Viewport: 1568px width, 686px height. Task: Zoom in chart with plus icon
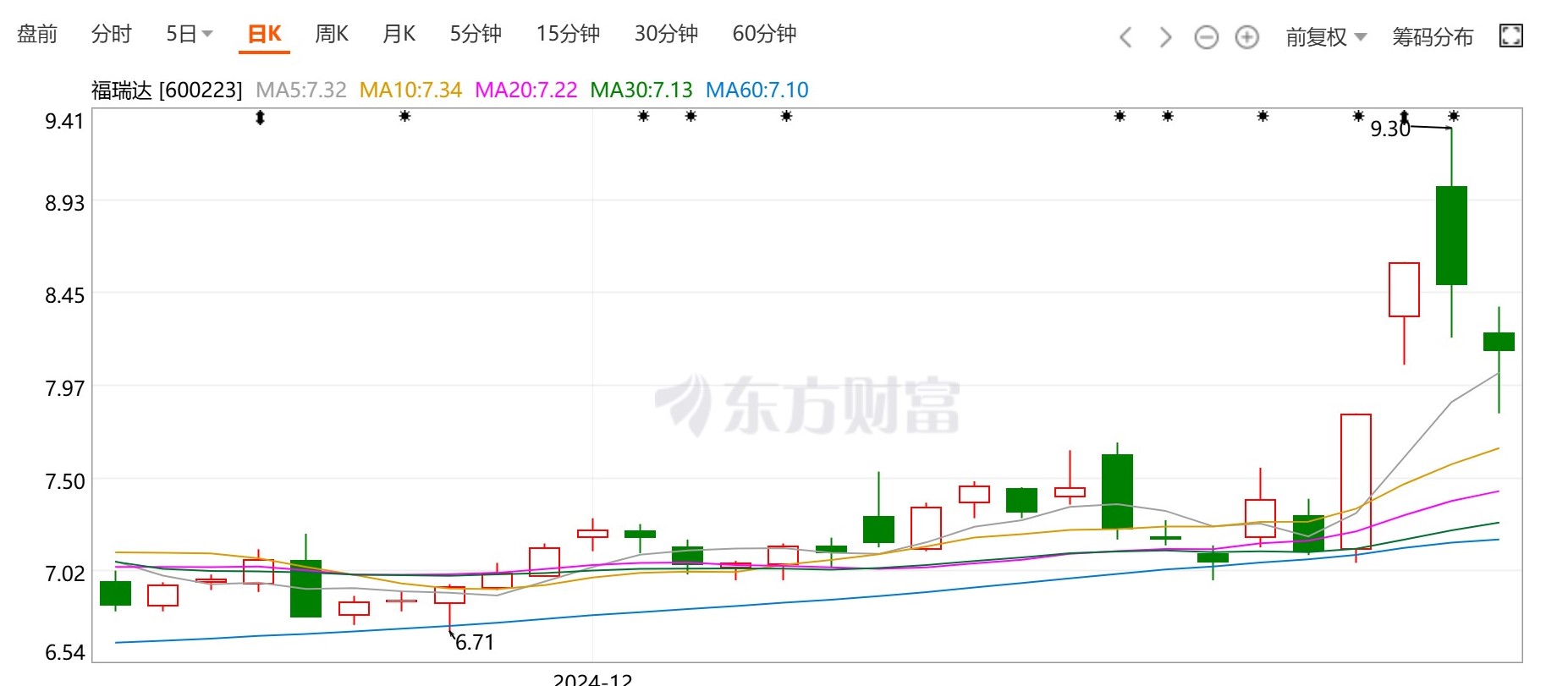[x=1246, y=37]
